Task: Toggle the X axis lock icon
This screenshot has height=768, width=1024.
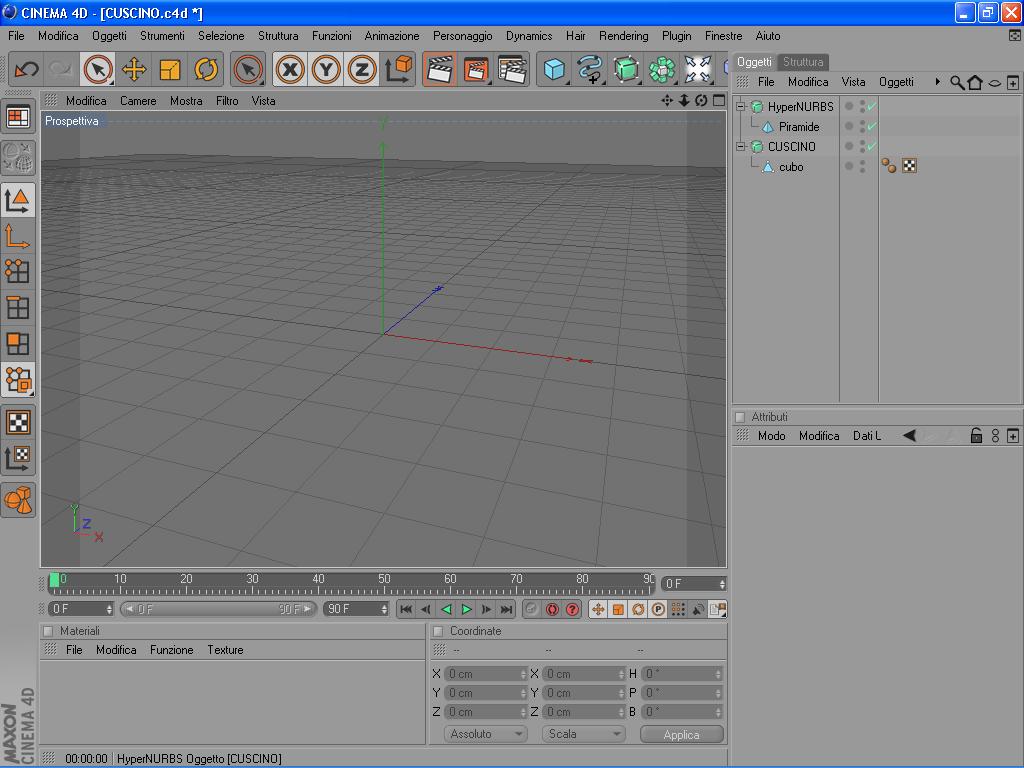Action: (x=290, y=69)
